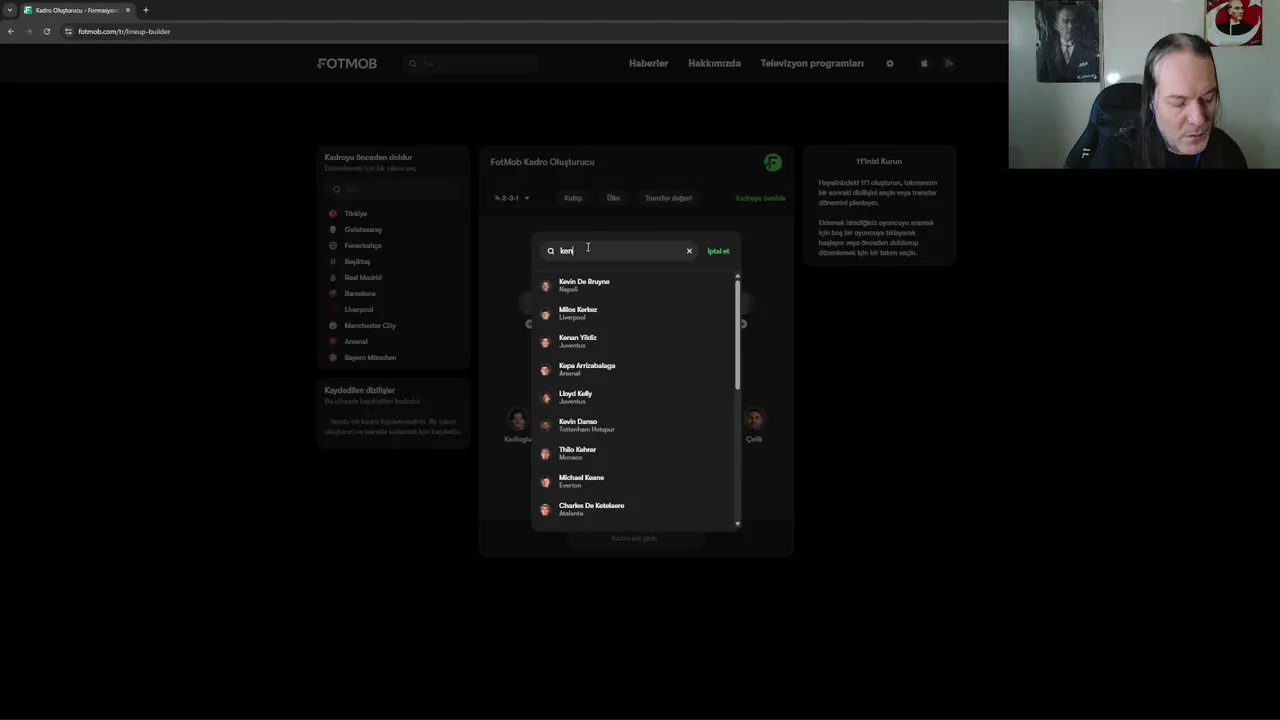Viewport: 1280px width, 720px height.
Task: Click the Kadıoğlu player on the pitch
Action: [518, 425]
